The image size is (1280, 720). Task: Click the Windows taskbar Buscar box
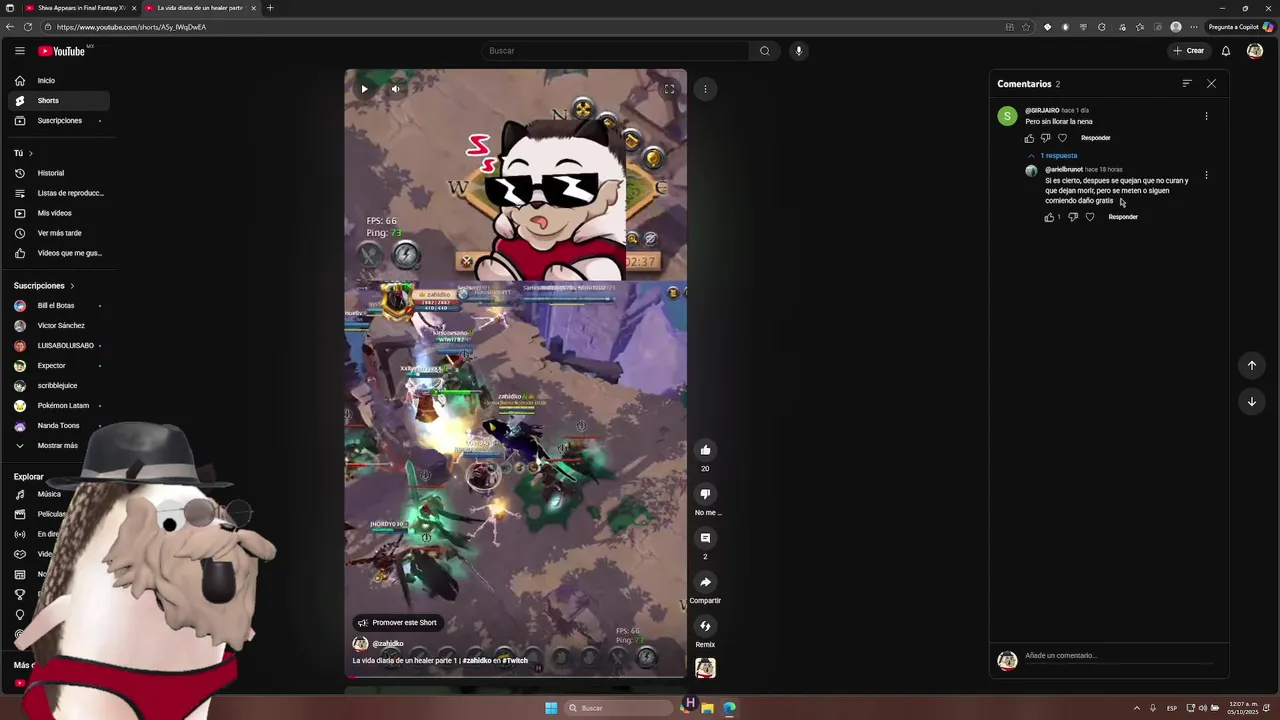point(619,708)
